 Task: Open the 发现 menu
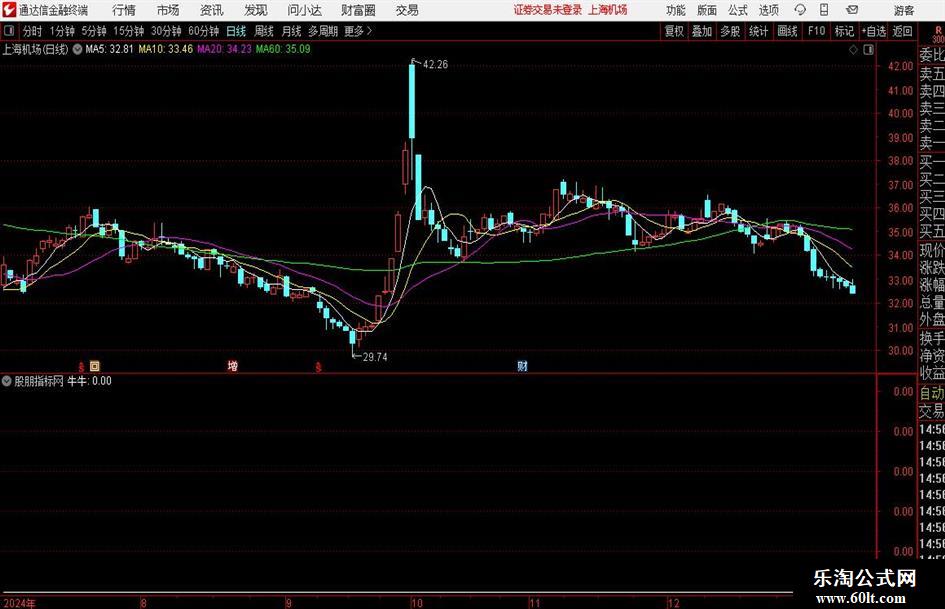point(256,10)
